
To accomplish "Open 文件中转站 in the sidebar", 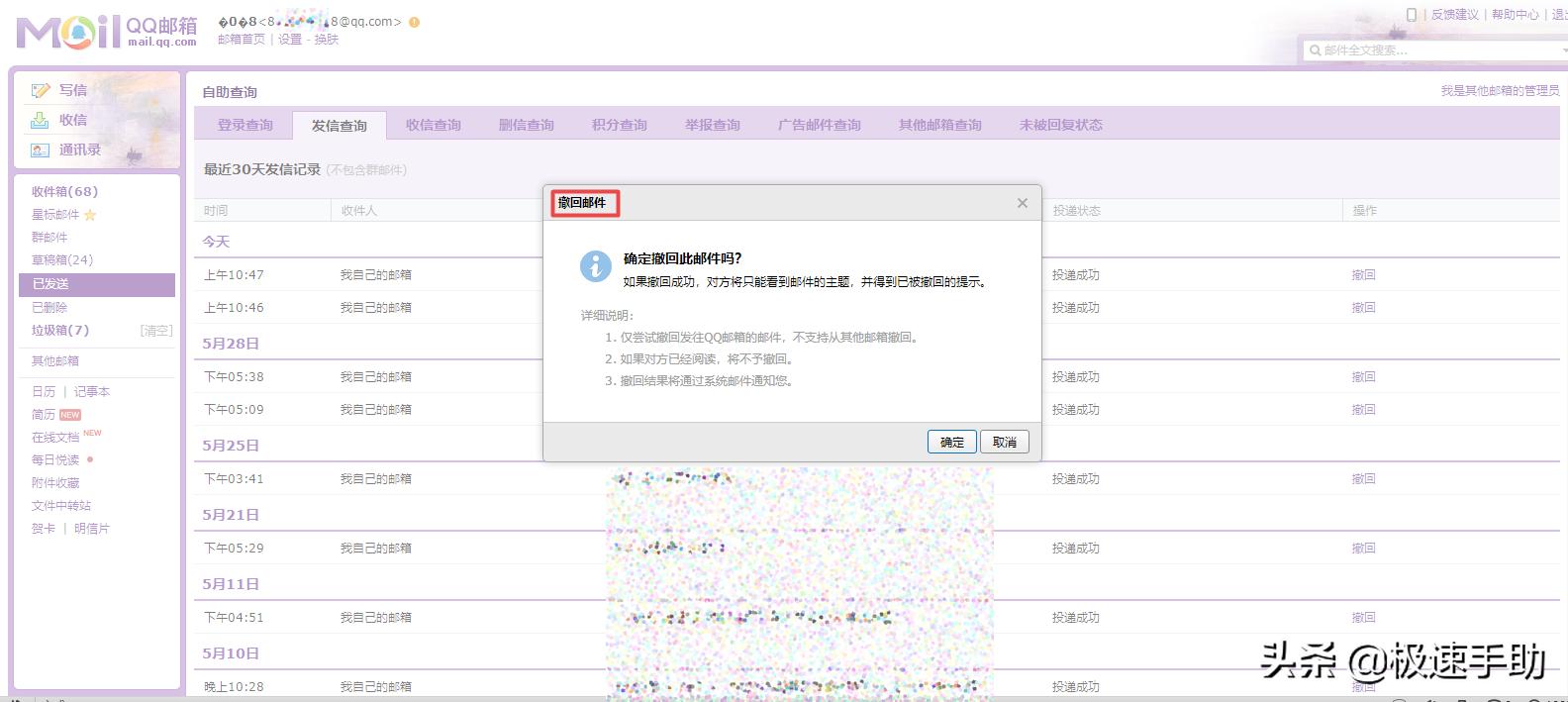I will (x=61, y=506).
